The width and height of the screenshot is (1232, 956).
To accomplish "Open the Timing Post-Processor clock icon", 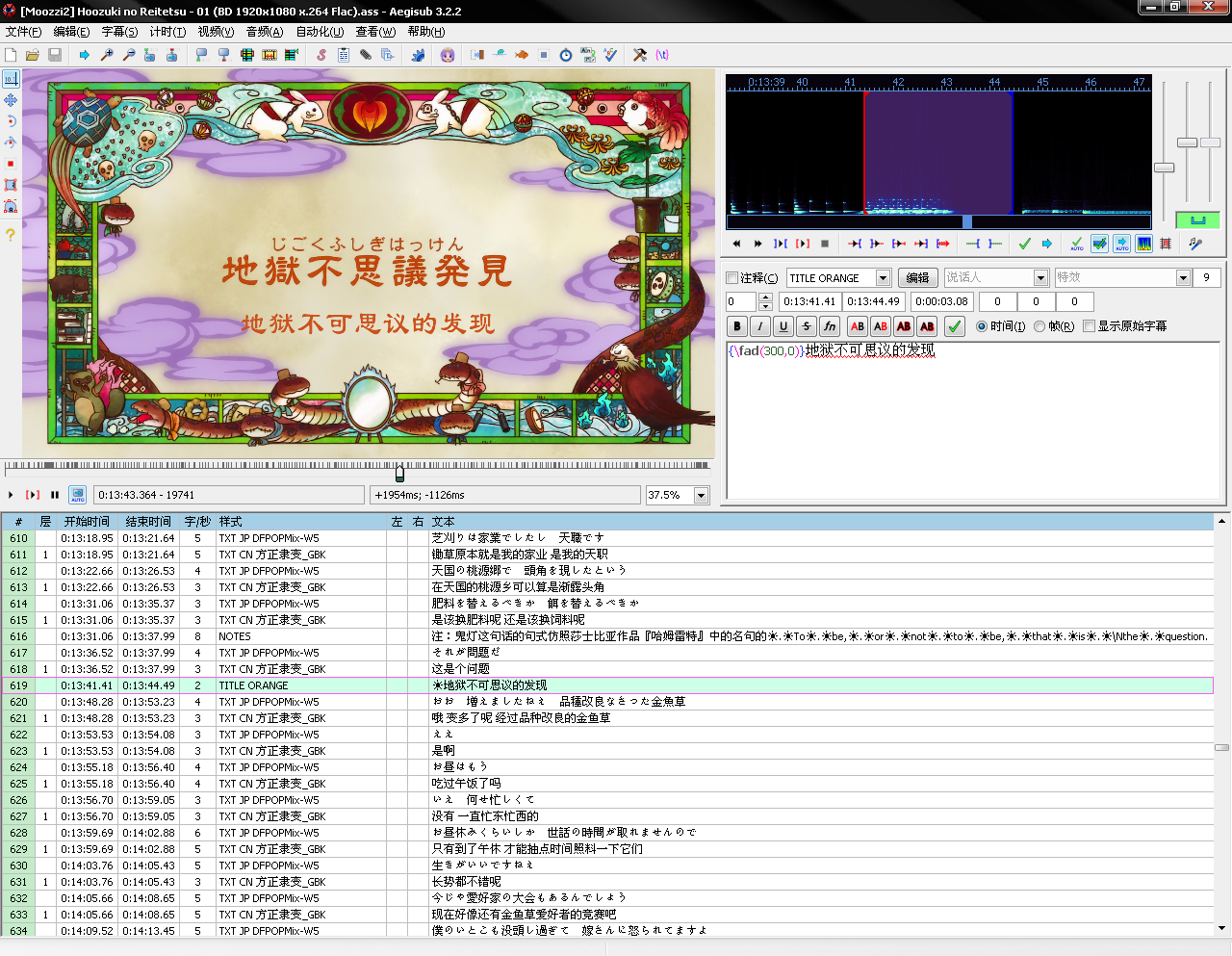I will coord(566,55).
